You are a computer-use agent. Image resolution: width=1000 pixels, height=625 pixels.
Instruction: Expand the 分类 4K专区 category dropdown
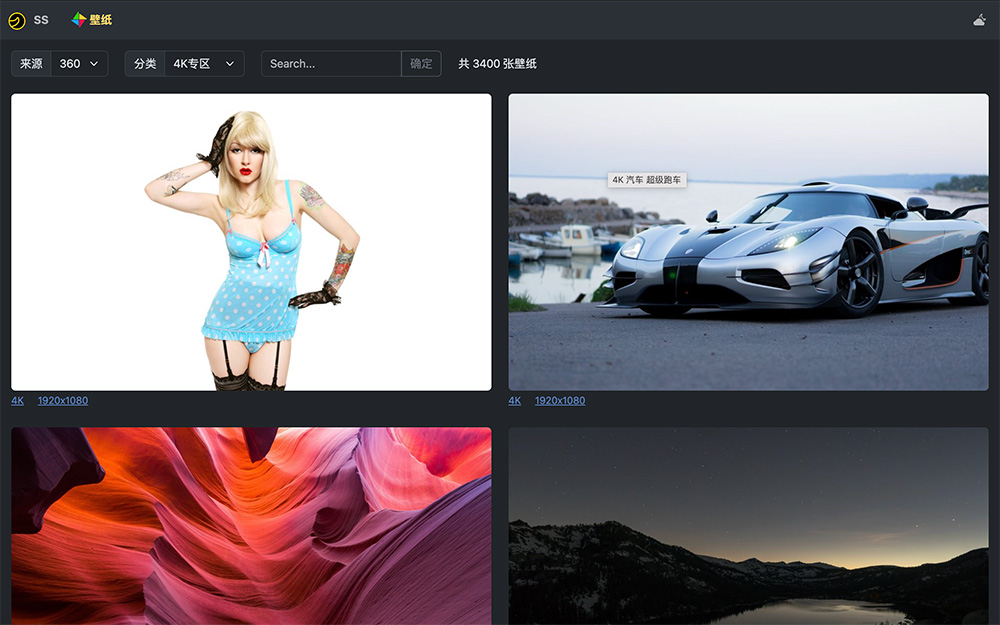204,64
